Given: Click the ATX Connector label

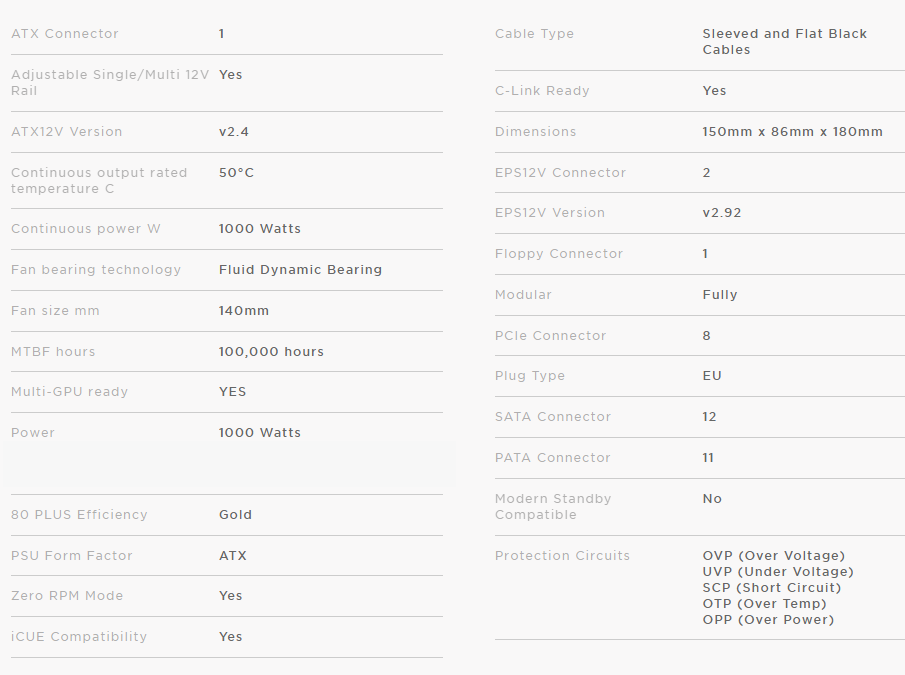Looking at the screenshot, I should [65, 34].
